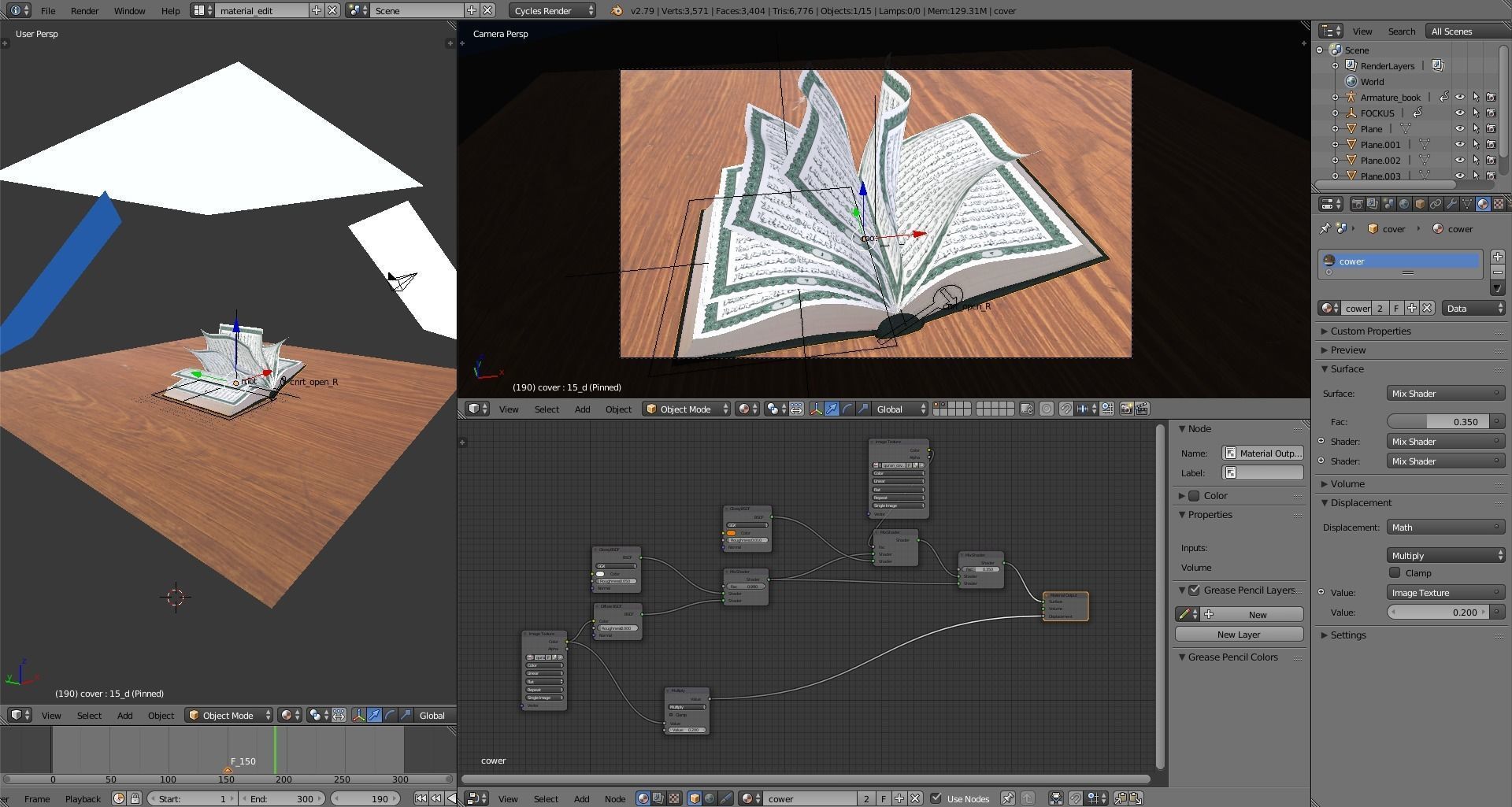Click F fake user button in material datablock
Screen dimensions: 1512x807
coord(1396,308)
